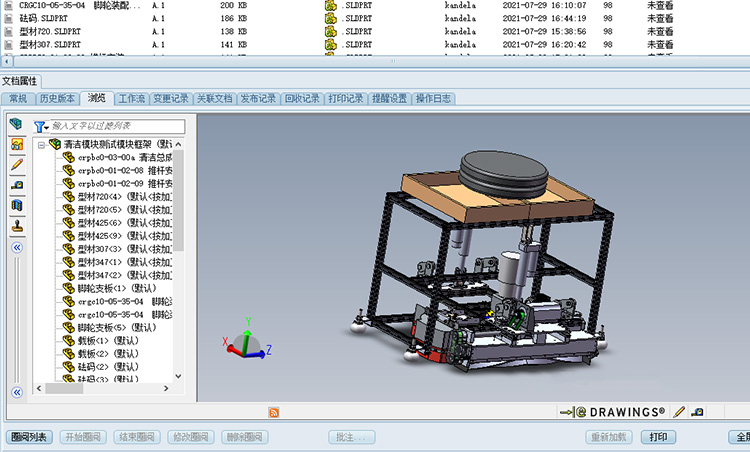Click the XYZ orientation triad in viewport
The image size is (750, 452).
coord(247,340)
